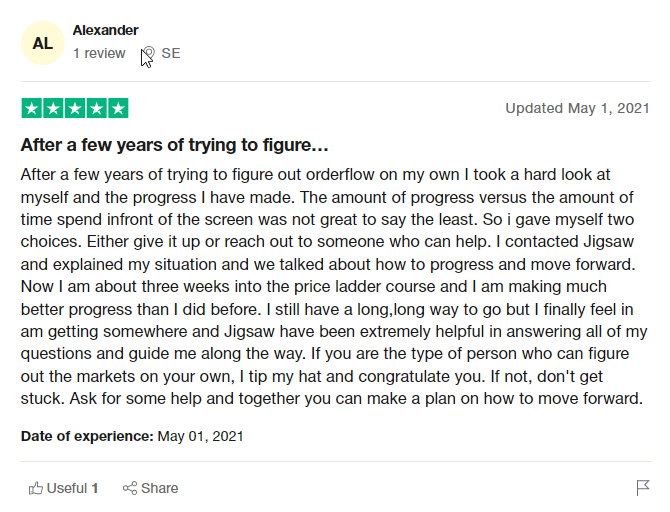Click the fifth green rating star
This screenshot has width=670, height=512.
tap(118, 108)
